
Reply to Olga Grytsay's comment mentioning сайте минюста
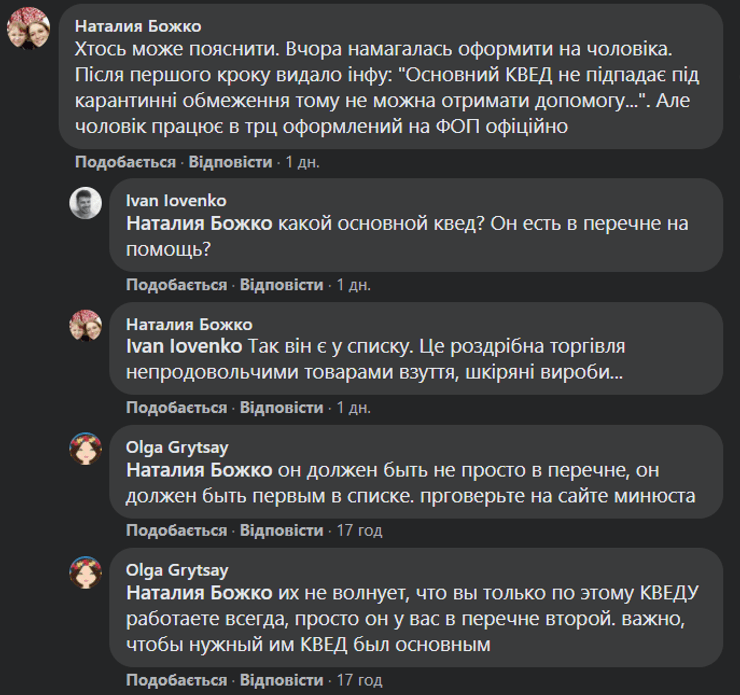[281, 530]
